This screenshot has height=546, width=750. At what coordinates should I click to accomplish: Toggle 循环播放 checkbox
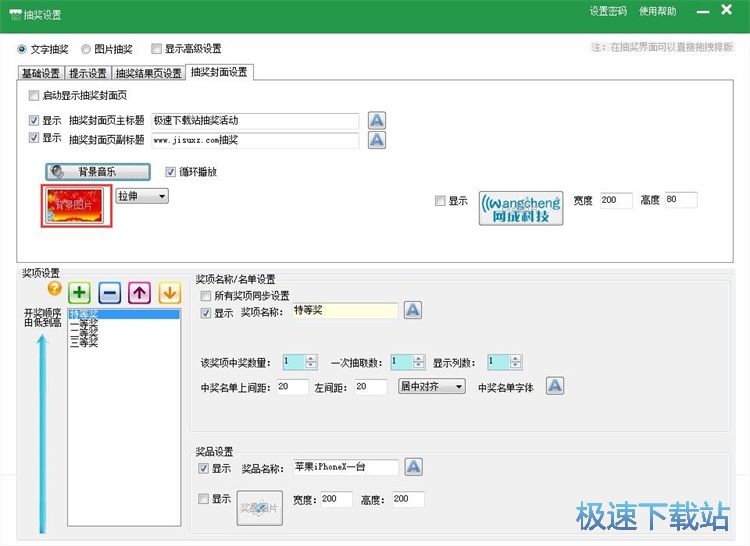(x=170, y=172)
